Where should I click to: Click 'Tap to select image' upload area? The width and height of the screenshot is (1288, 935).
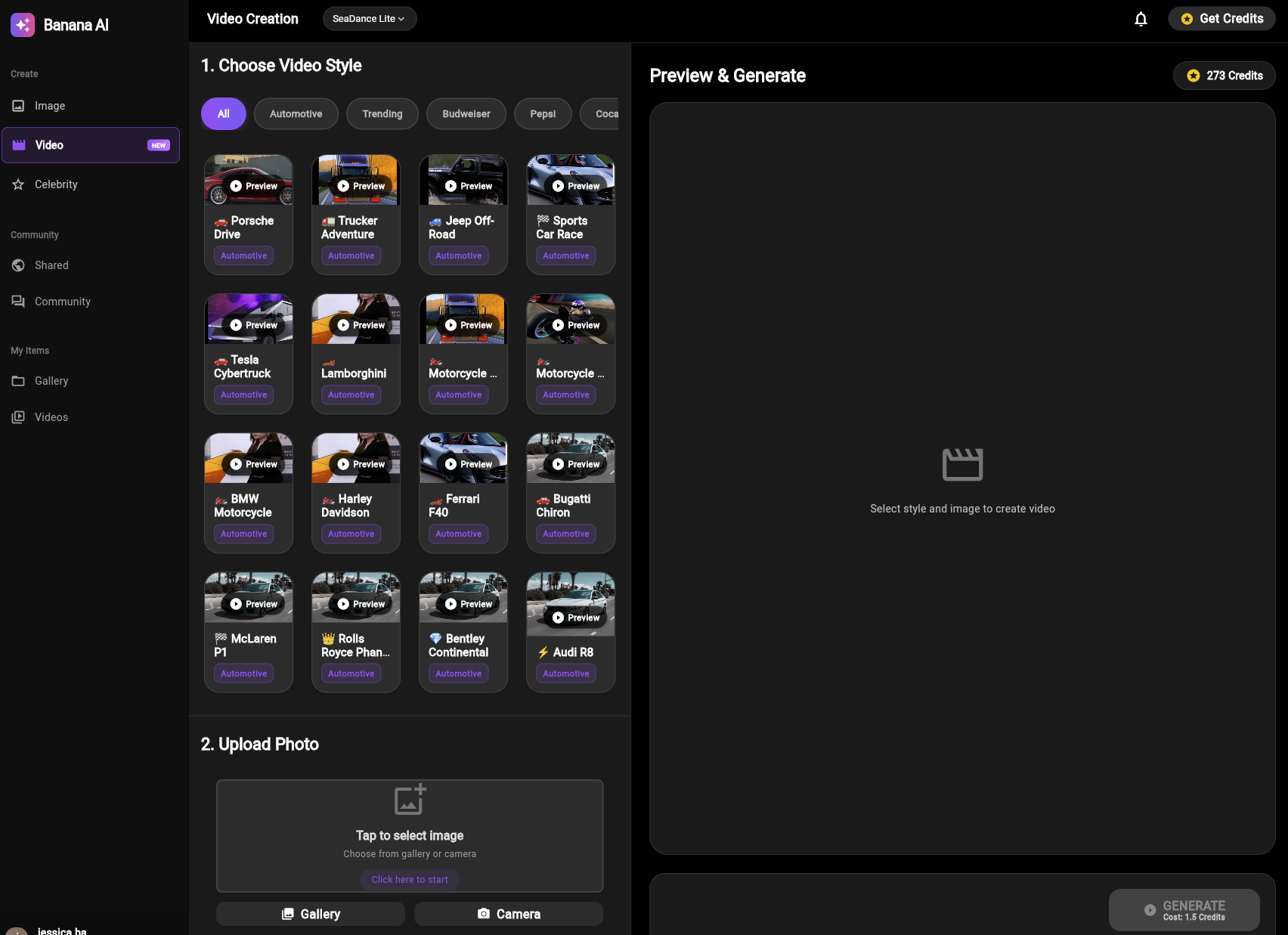coord(410,836)
